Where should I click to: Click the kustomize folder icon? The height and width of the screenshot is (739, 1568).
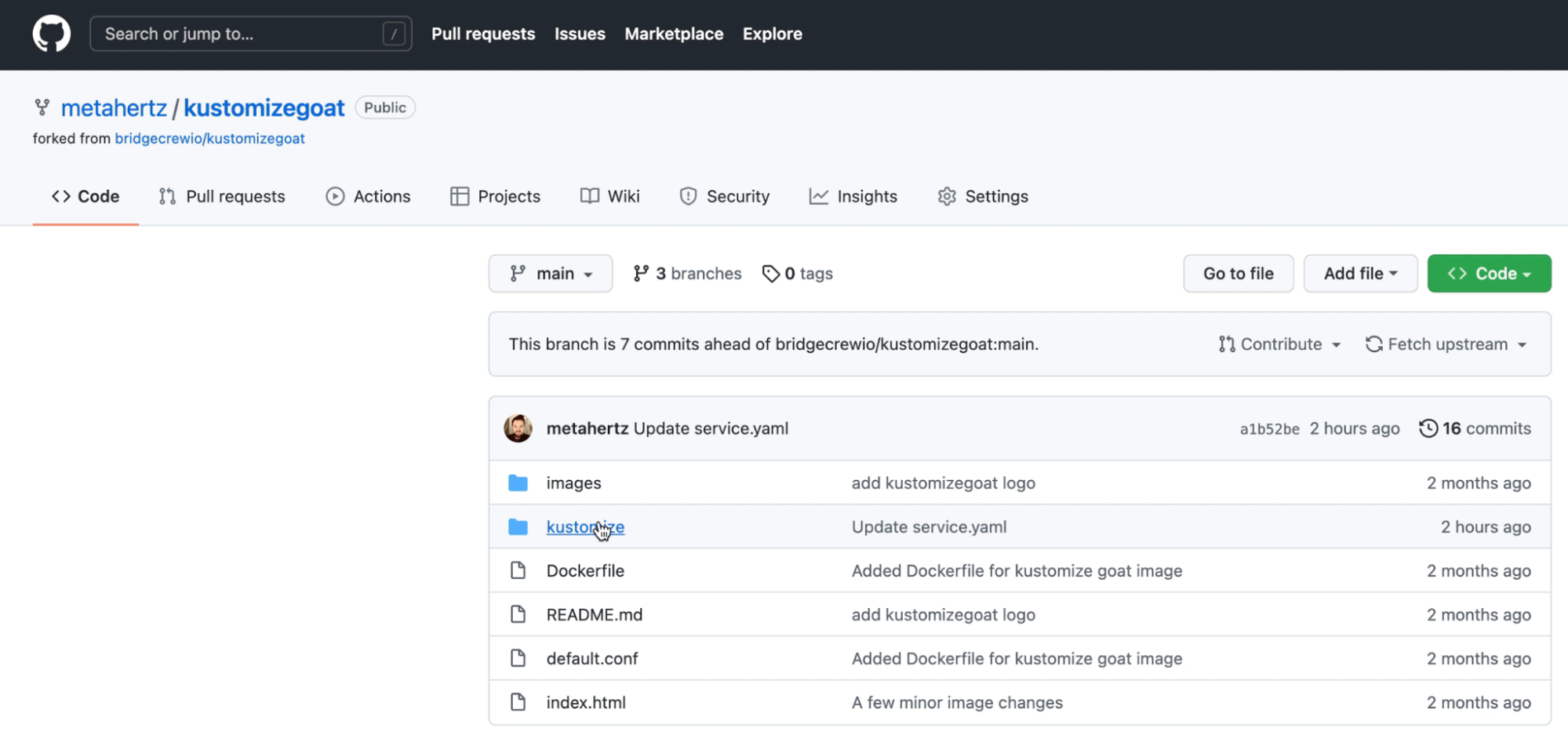click(518, 527)
